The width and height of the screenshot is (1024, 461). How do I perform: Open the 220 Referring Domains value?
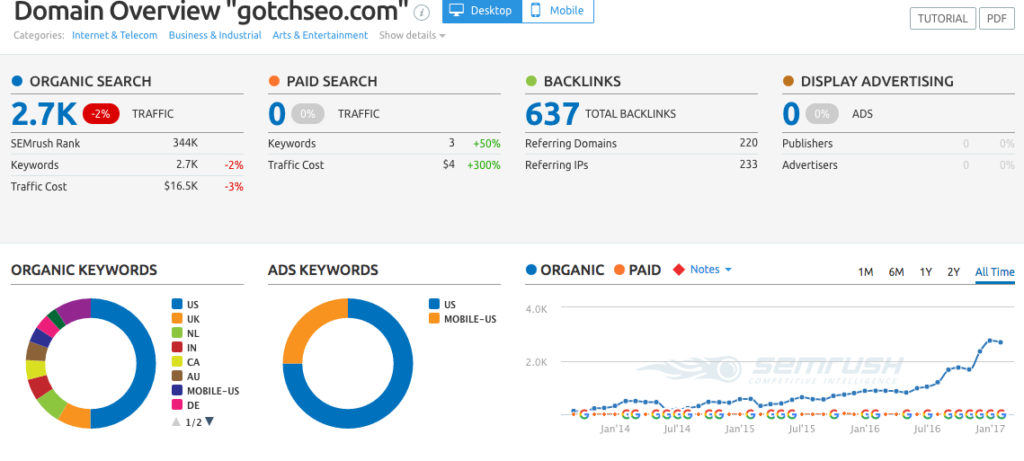tap(748, 143)
